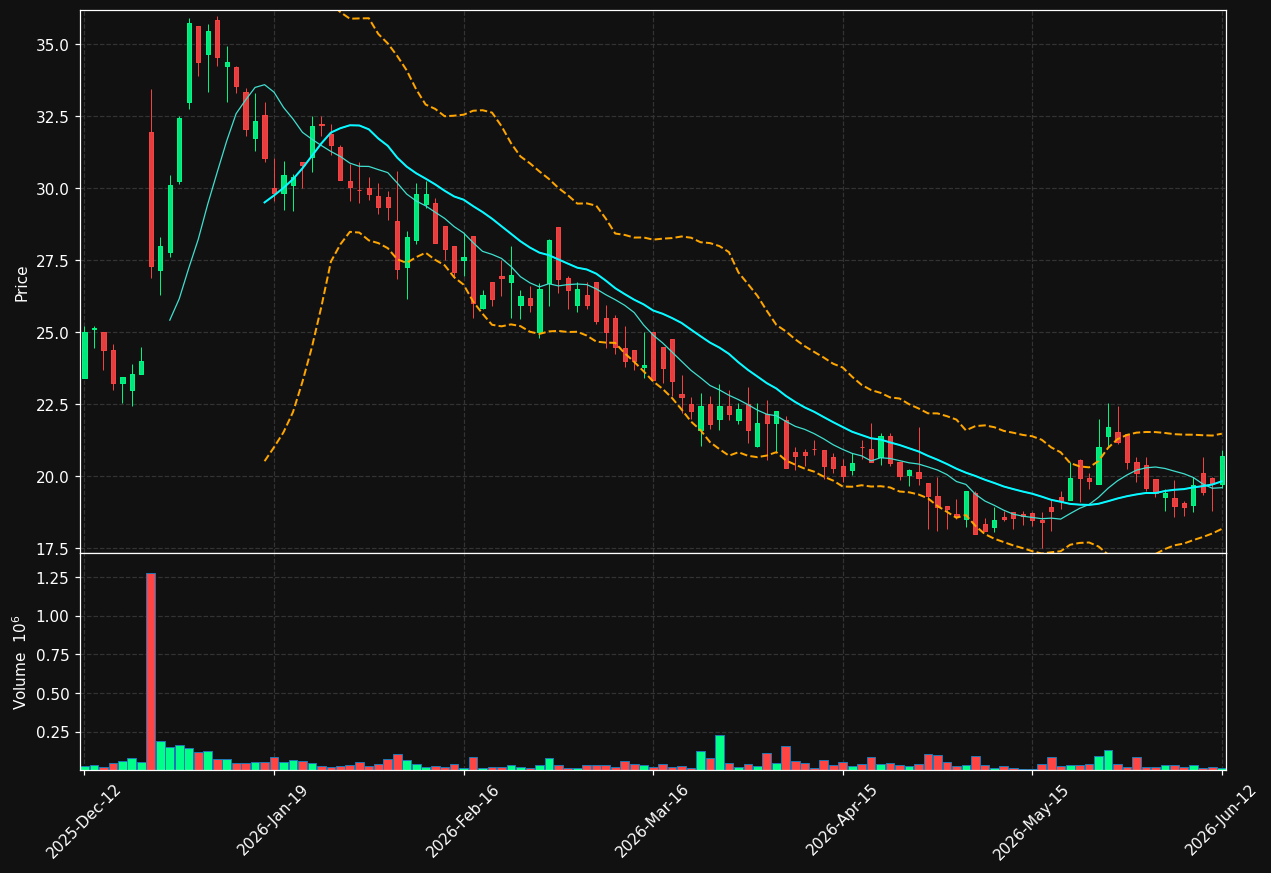Select the 17.5 price tick label

pos(55,549)
